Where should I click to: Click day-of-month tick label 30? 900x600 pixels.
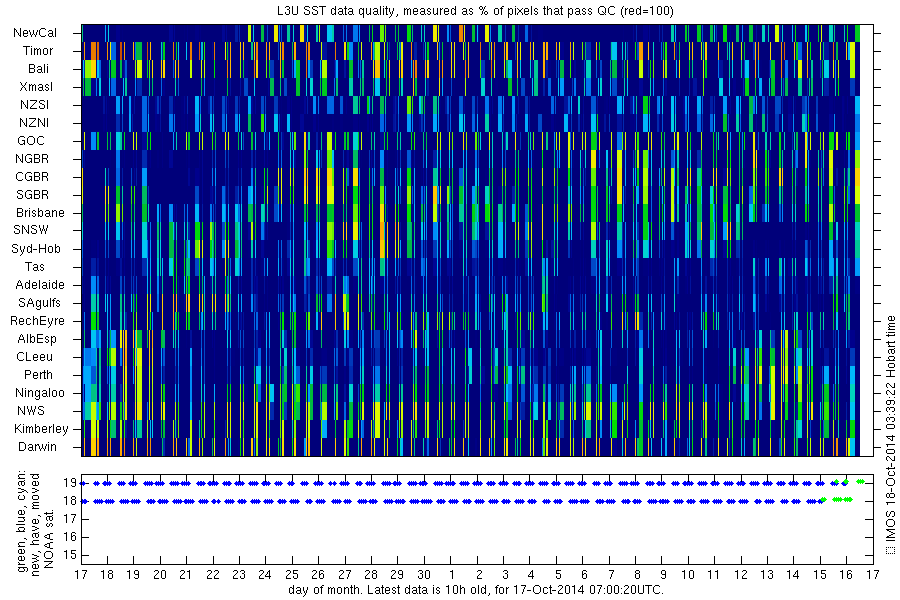tap(424, 575)
